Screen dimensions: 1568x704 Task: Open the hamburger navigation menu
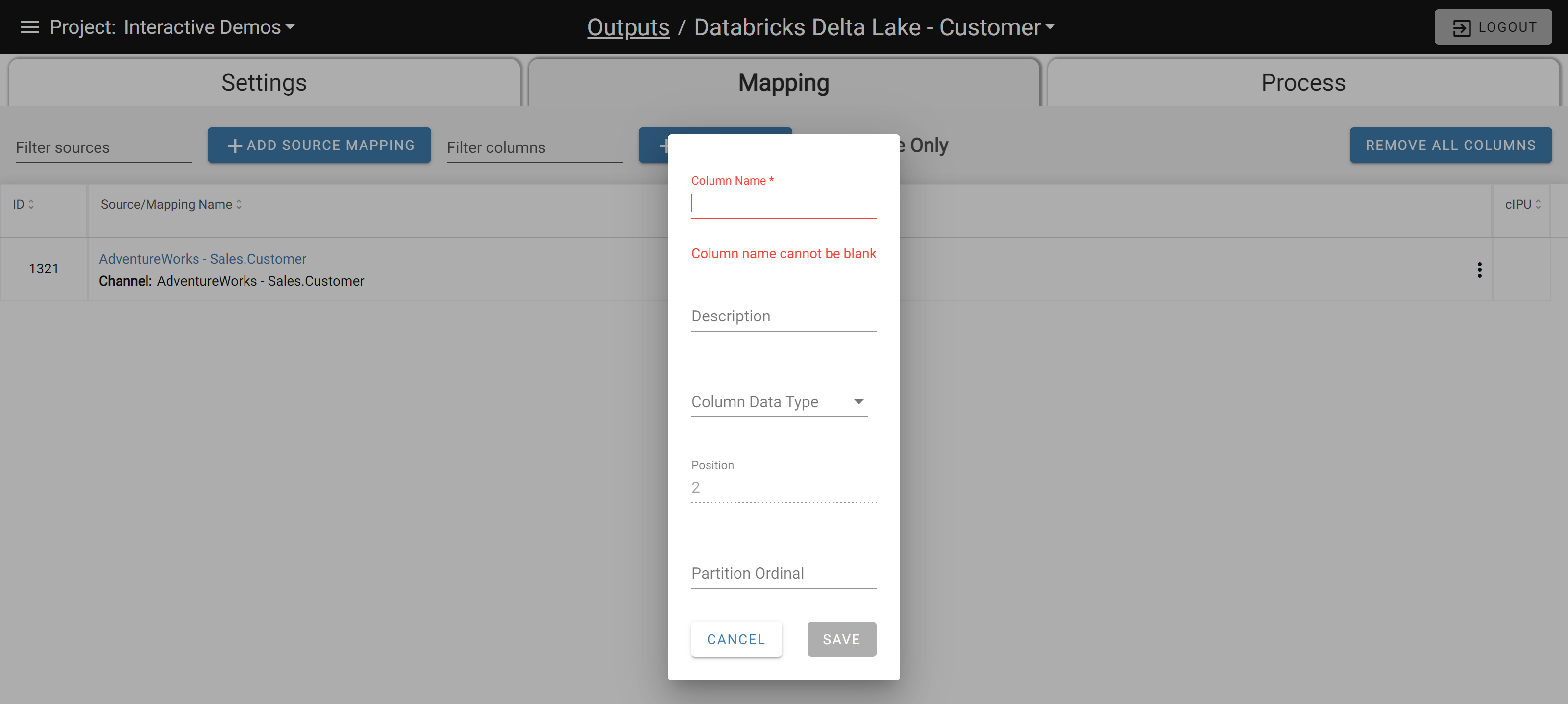[x=29, y=27]
